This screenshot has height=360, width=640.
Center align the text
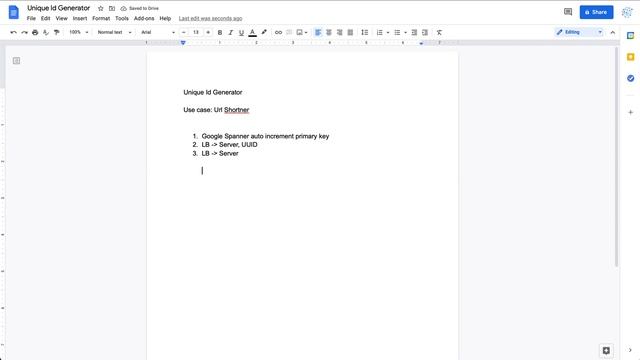(329, 32)
